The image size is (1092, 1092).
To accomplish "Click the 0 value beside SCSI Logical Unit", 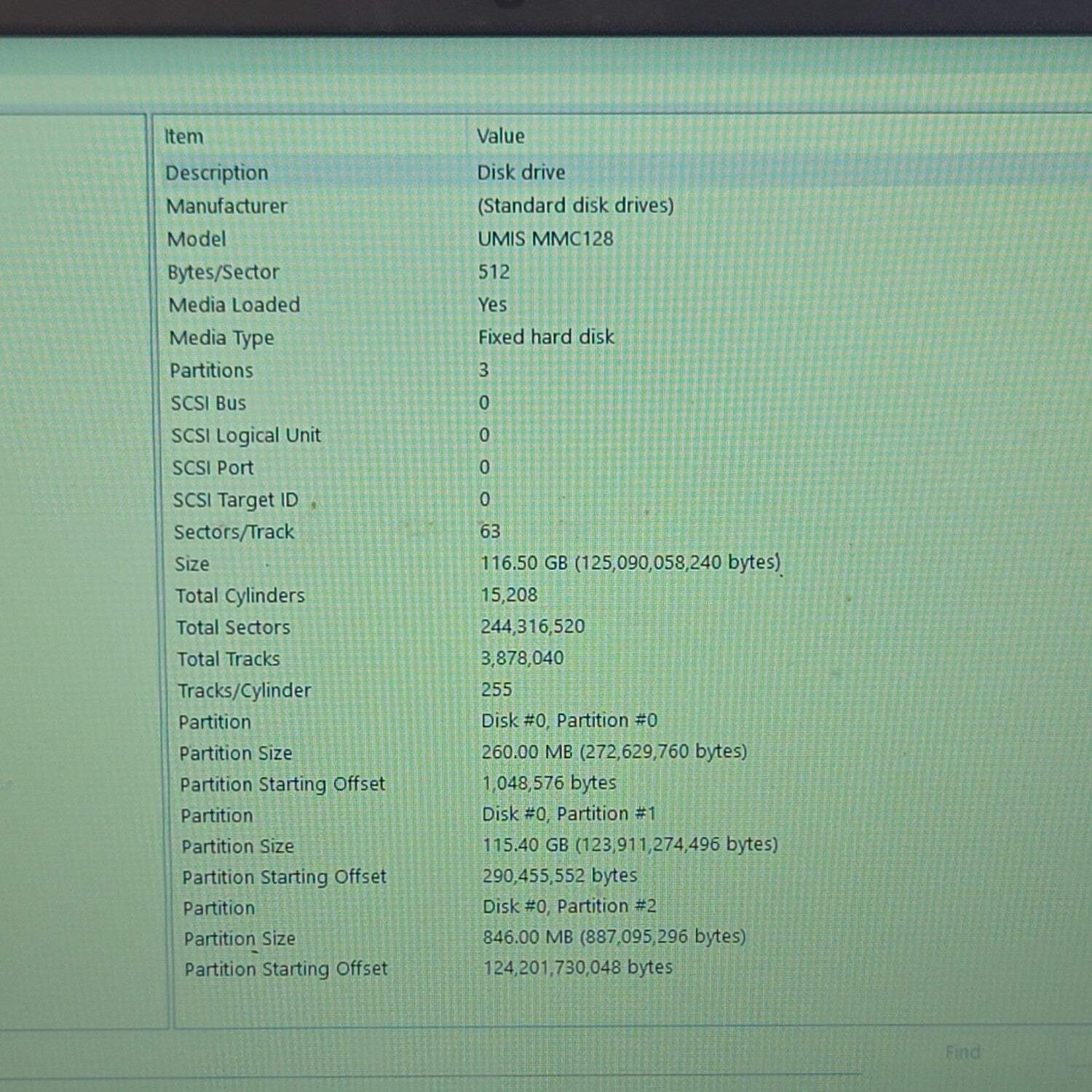I will pyautogui.click(x=484, y=435).
